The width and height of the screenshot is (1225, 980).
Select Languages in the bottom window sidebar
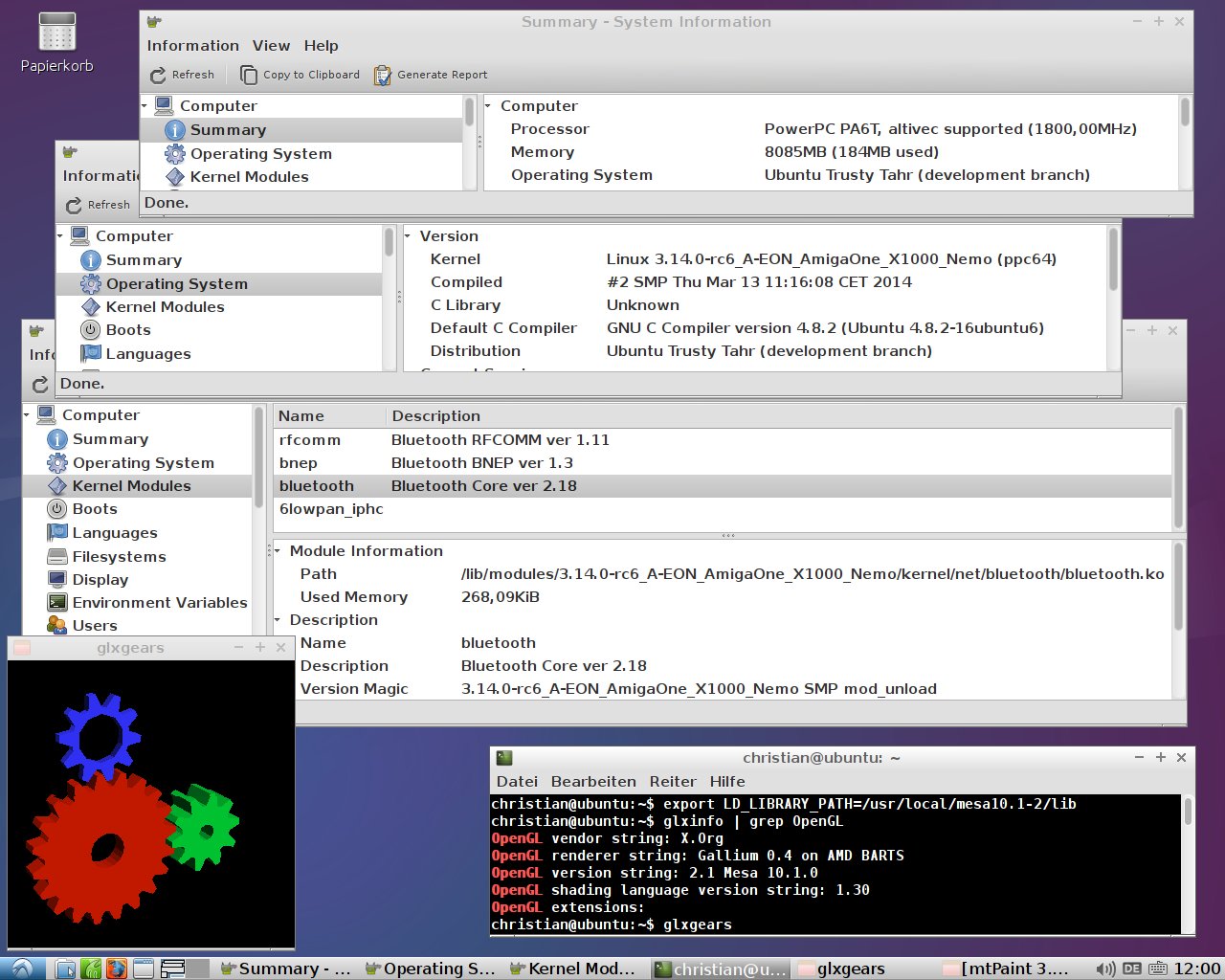pyautogui.click(x=114, y=533)
